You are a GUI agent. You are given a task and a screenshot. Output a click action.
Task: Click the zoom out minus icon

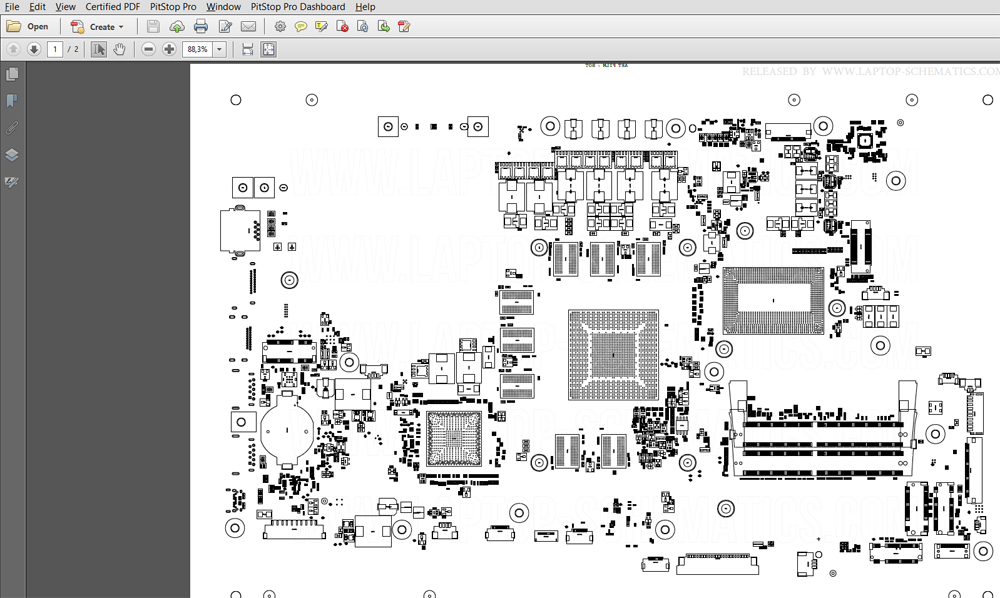[149, 49]
